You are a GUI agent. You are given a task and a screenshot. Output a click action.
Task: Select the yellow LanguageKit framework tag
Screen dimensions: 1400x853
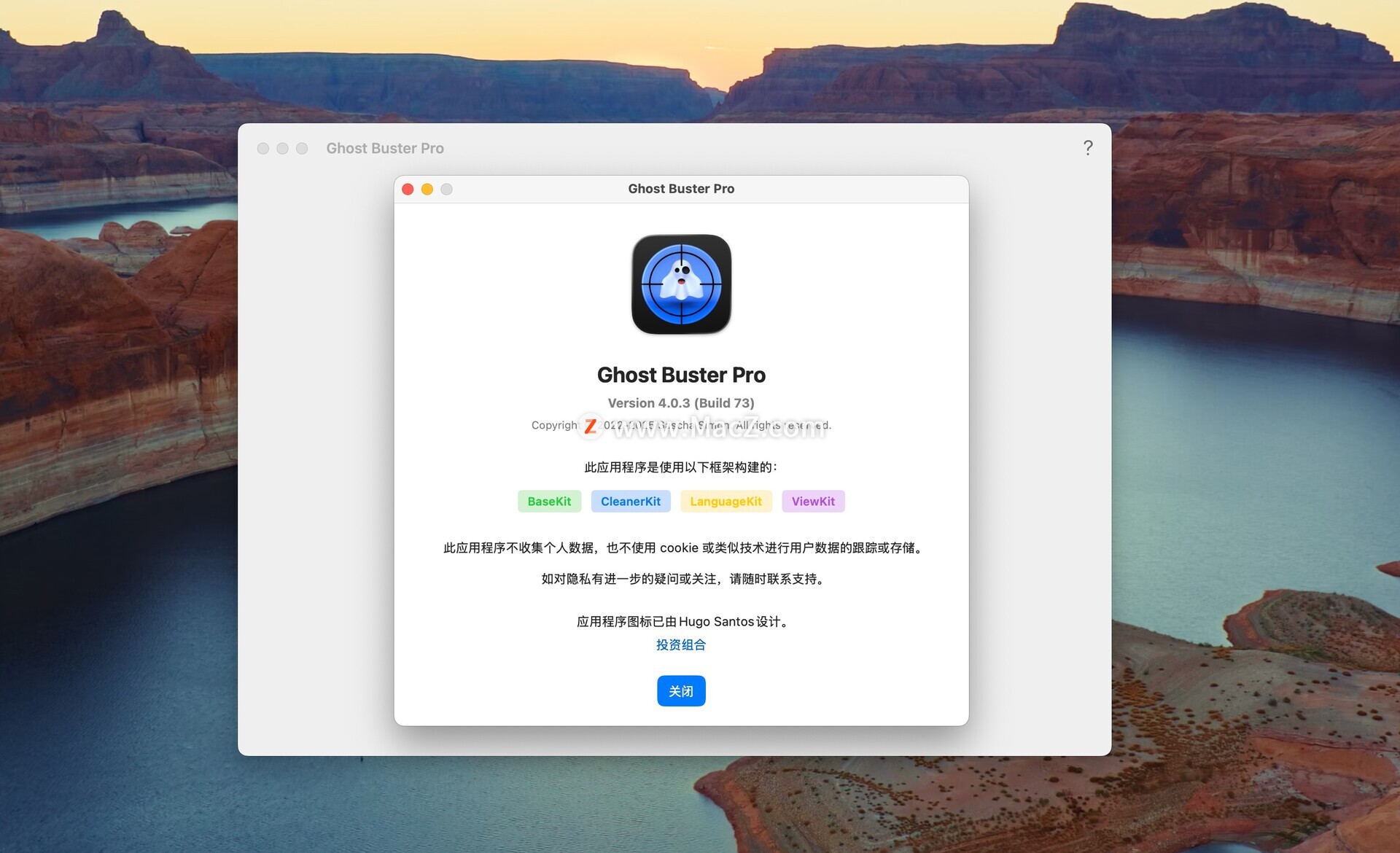pos(726,502)
